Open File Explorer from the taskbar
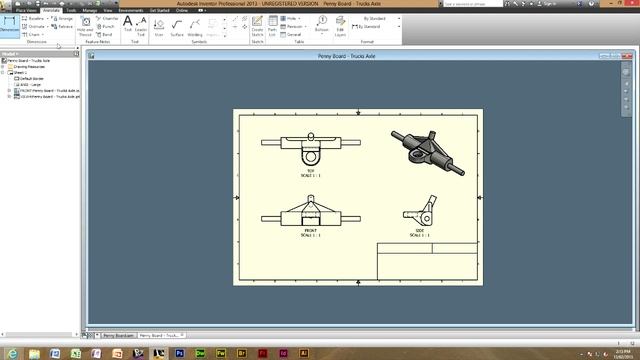The image size is (640, 360). 34,353
